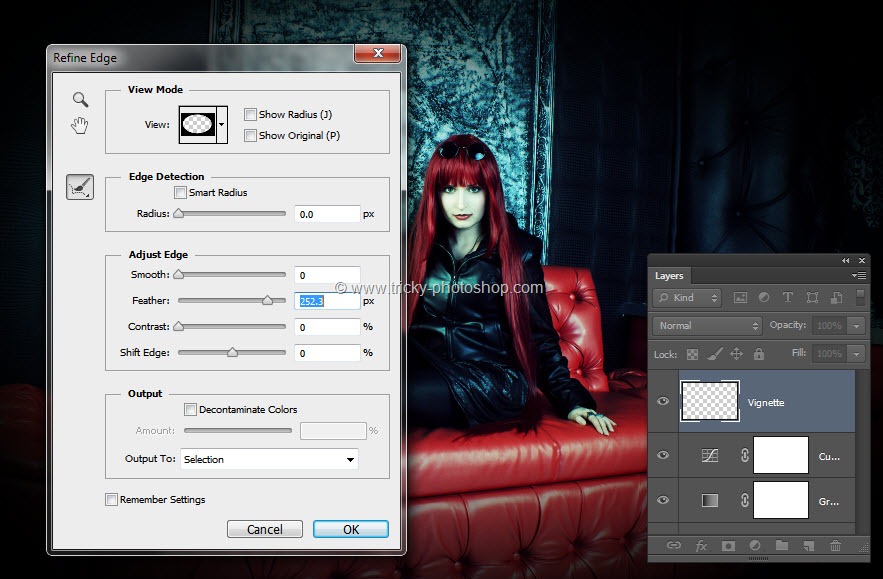Check the Show Radius (J) option
The height and width of the screenshot is (579, 883).
(x=251, y=115)
